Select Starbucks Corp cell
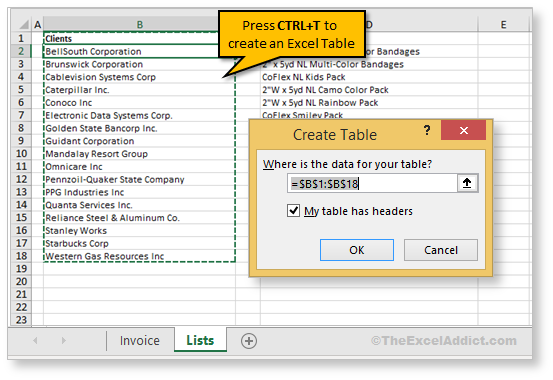This screenshot has width=553, height=380. click(139, 243)
